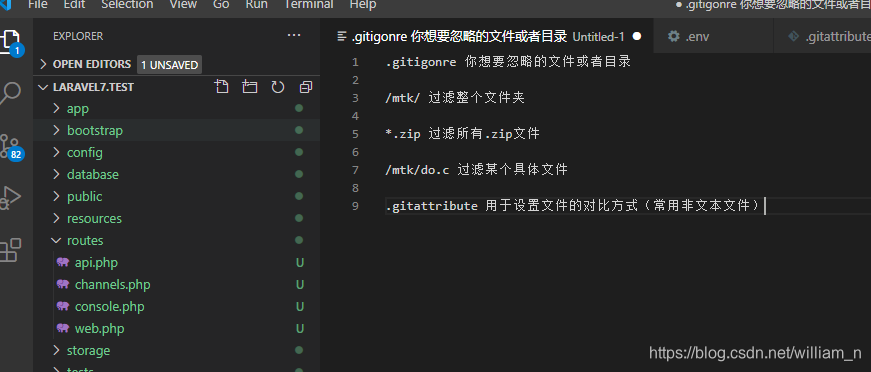The width and height of the screenshot is (871, 372).
Task: Click the modified dot beside app folder
Action: pos(299,108)
